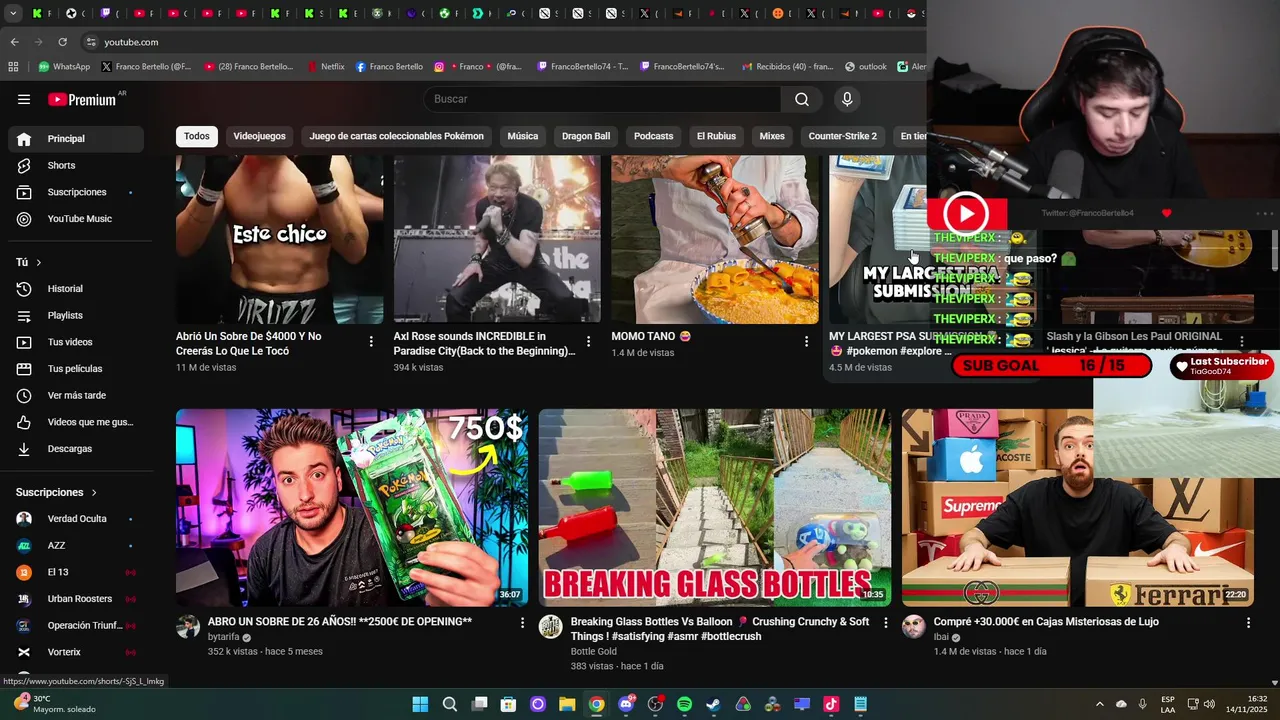
Task: Open the Ibai channel name link
Action: pos(941,637)
